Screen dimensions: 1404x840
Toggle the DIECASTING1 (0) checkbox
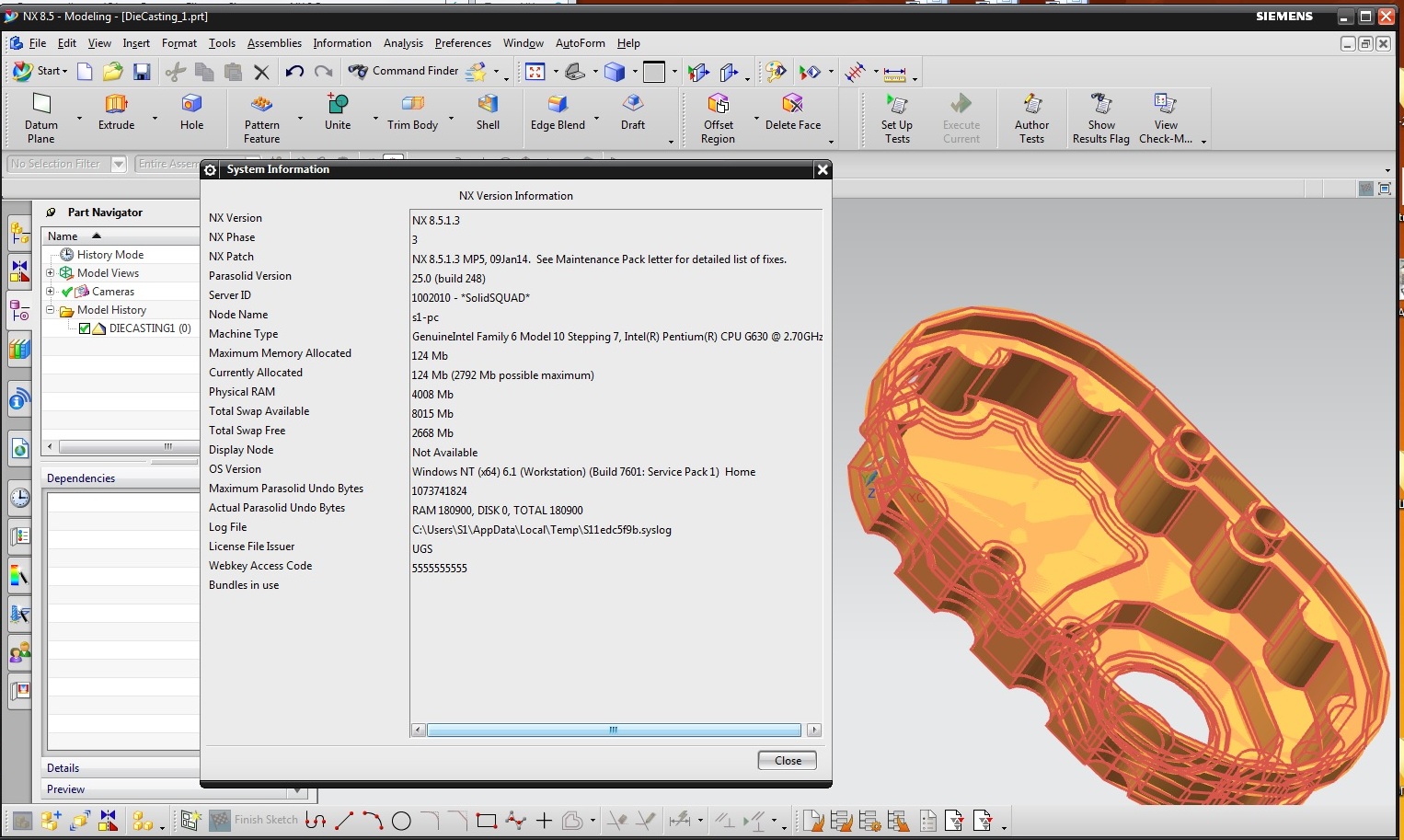coord(85,328)
